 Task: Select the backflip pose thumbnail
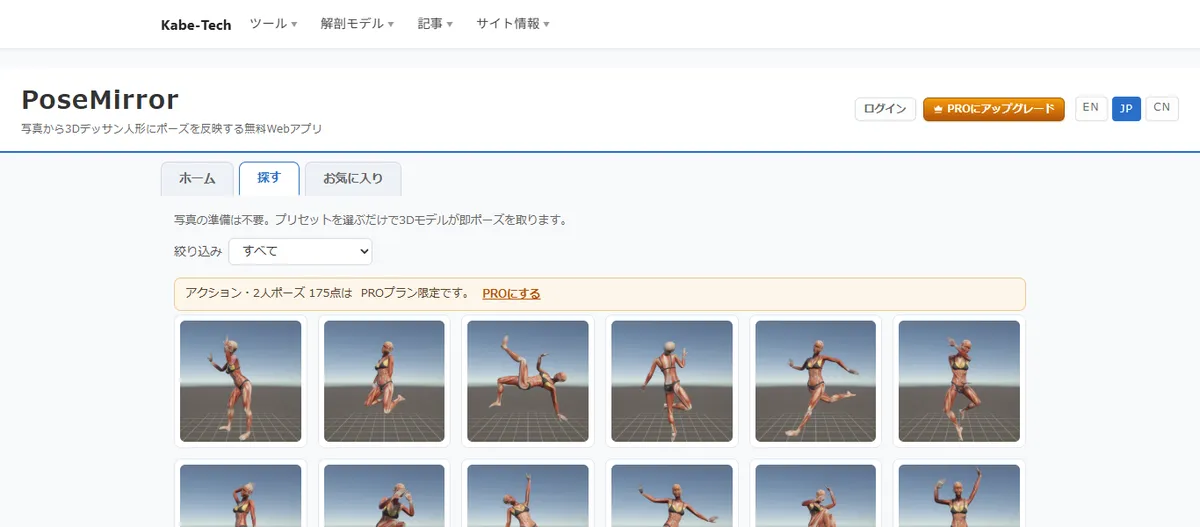528,381
